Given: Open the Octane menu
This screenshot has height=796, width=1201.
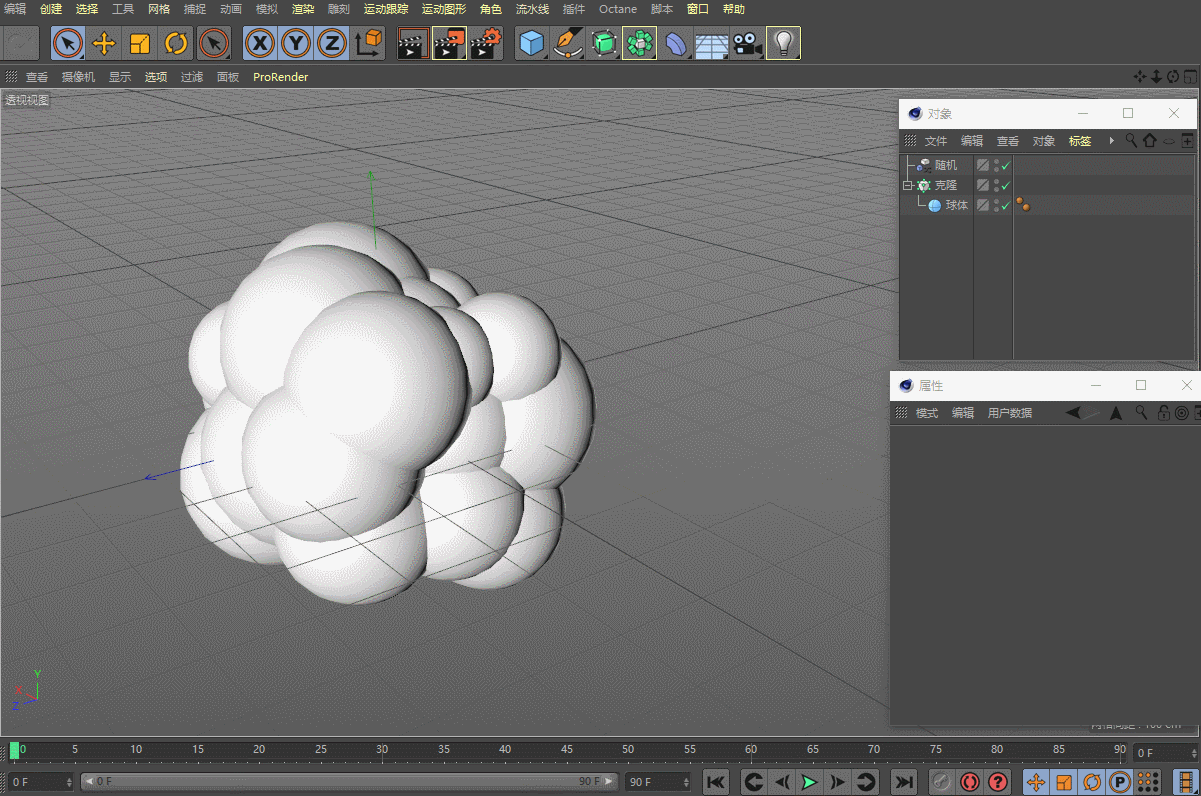Looking at the screenshot, I should tap(618, 9).
